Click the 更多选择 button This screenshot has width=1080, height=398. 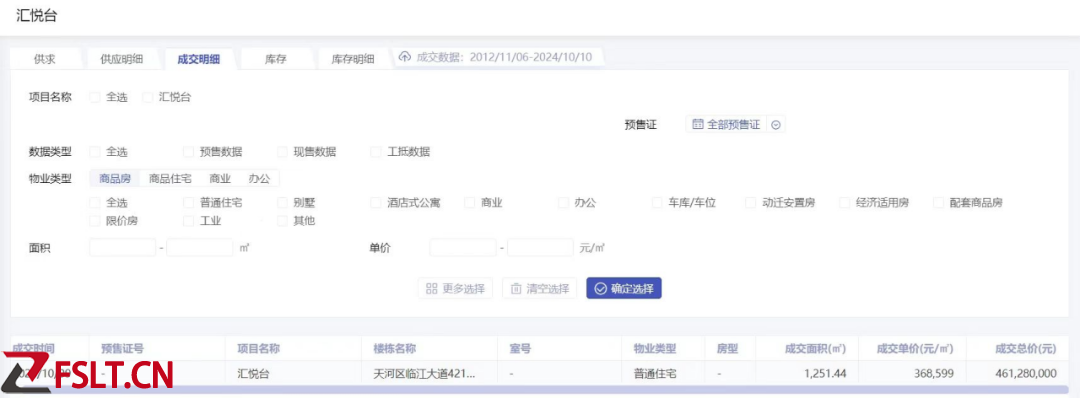click(x=455, y=289)
